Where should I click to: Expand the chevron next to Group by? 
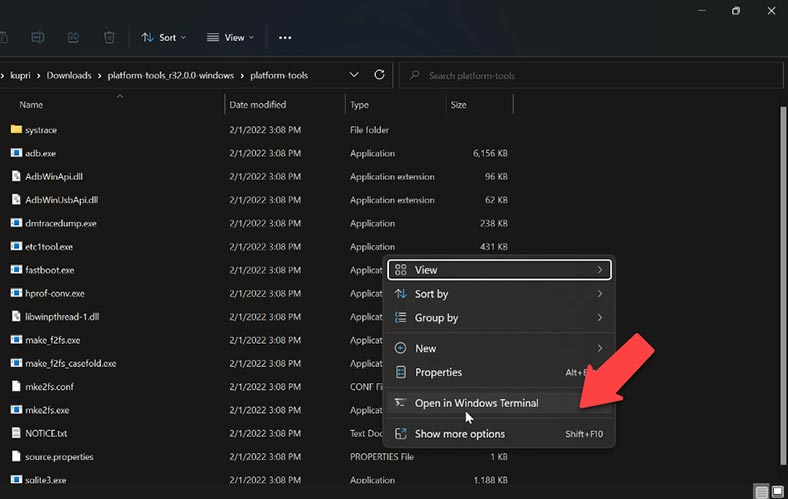(600, 318)
